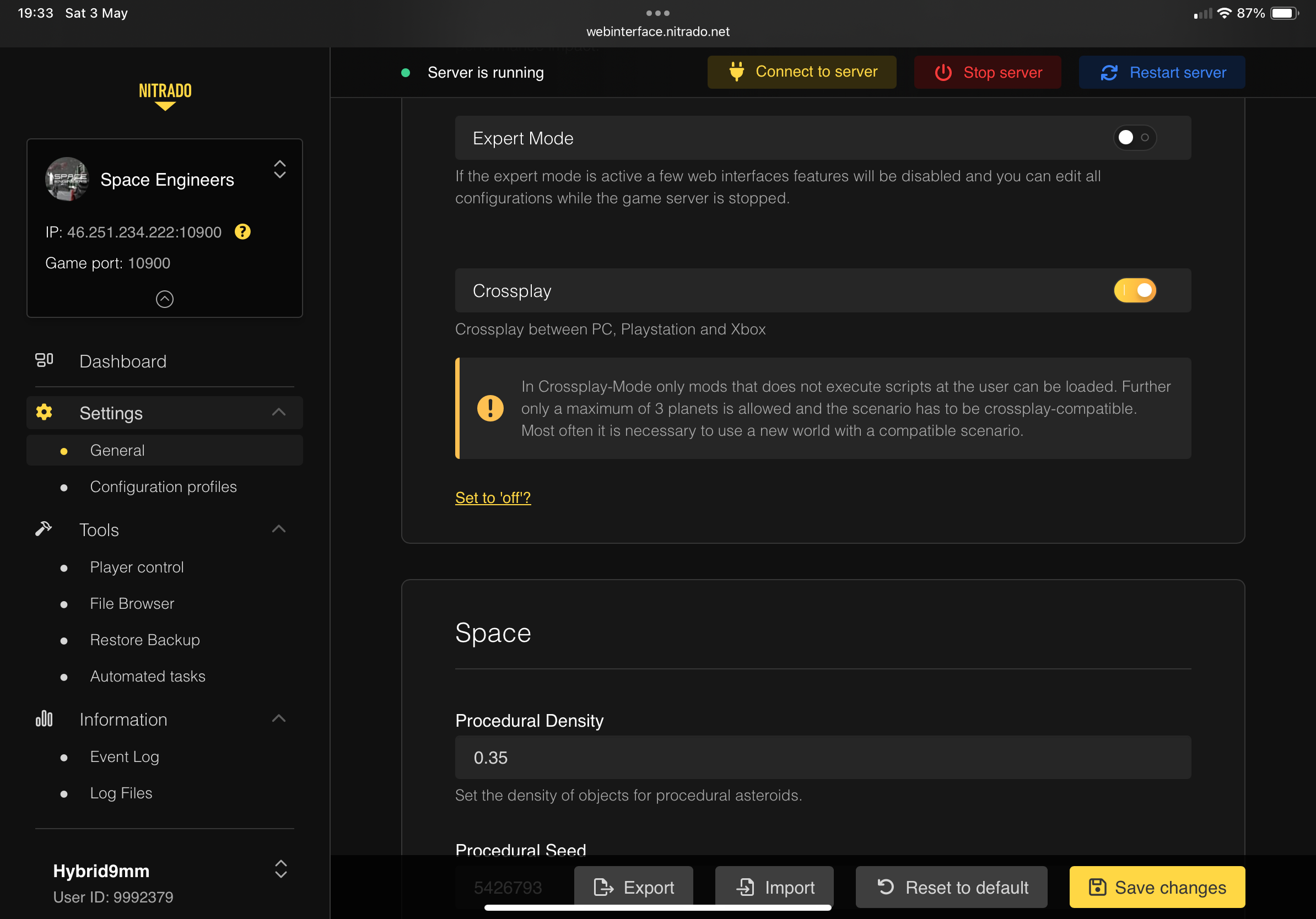Click the power icon on Stop server
This screenshot has width=1316, height=919.
point(943,72)
